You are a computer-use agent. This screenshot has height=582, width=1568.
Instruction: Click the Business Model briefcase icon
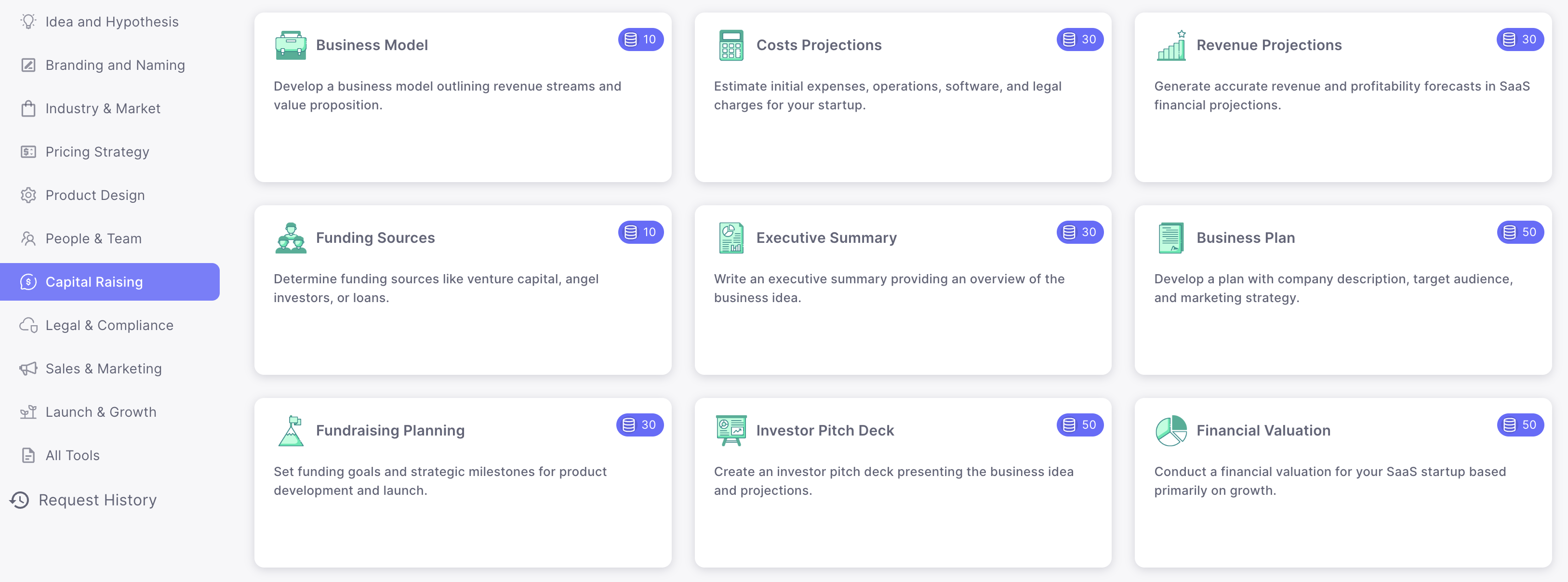(x=291, y=45)
